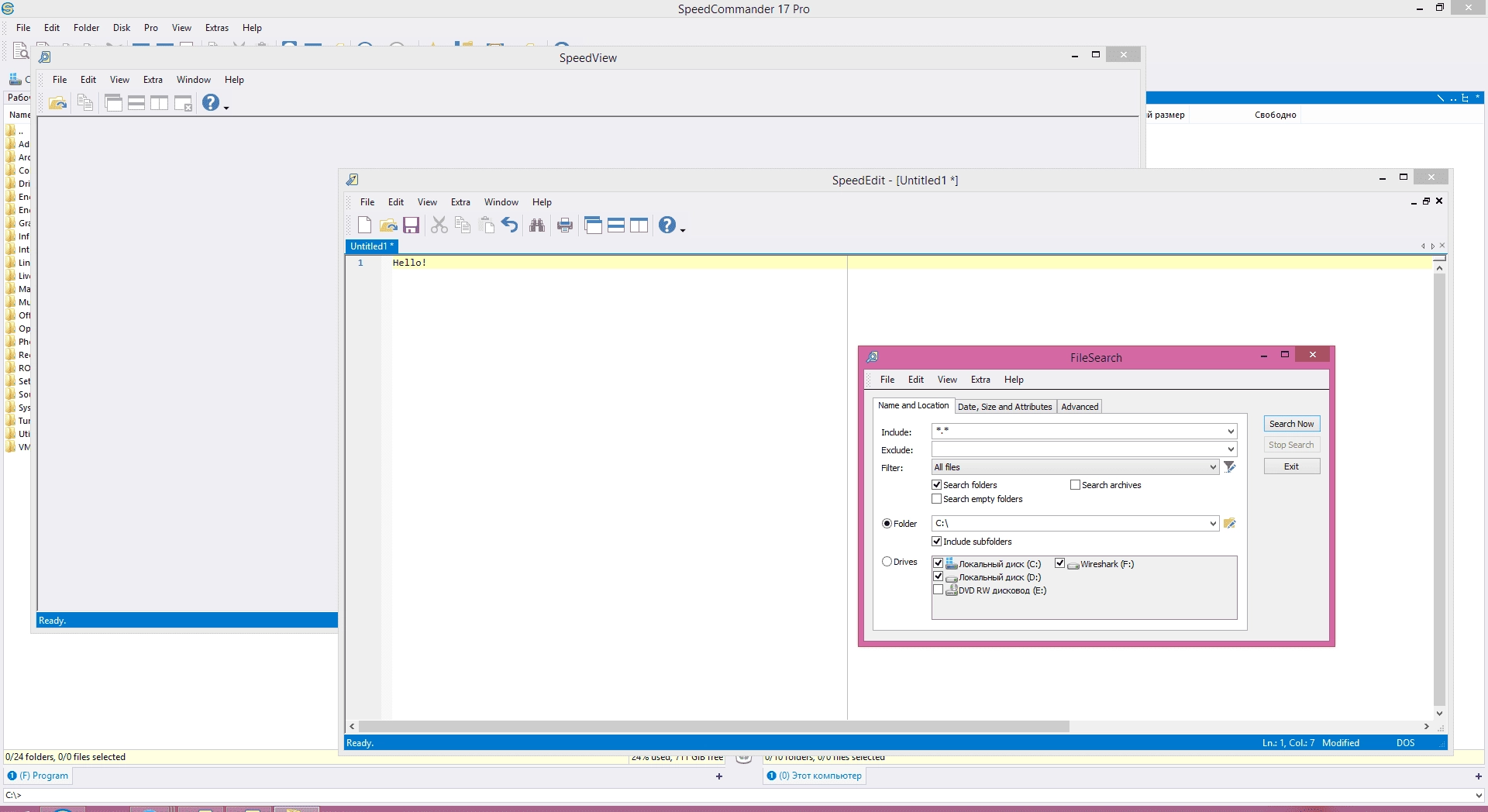Enable Search empty folders option
The height and width of the screenshot is (812, 1488).
[936, 498]
